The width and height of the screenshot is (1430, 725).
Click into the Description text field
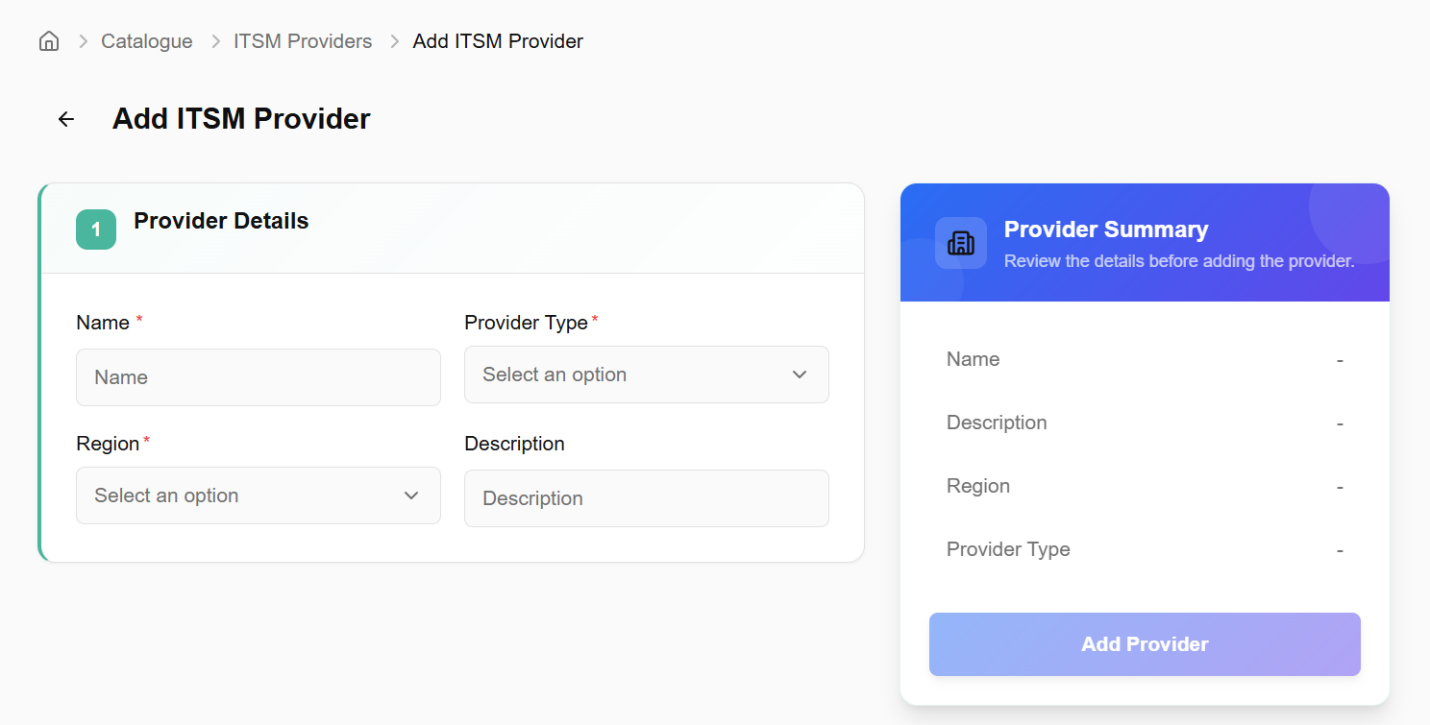[646, 498]
